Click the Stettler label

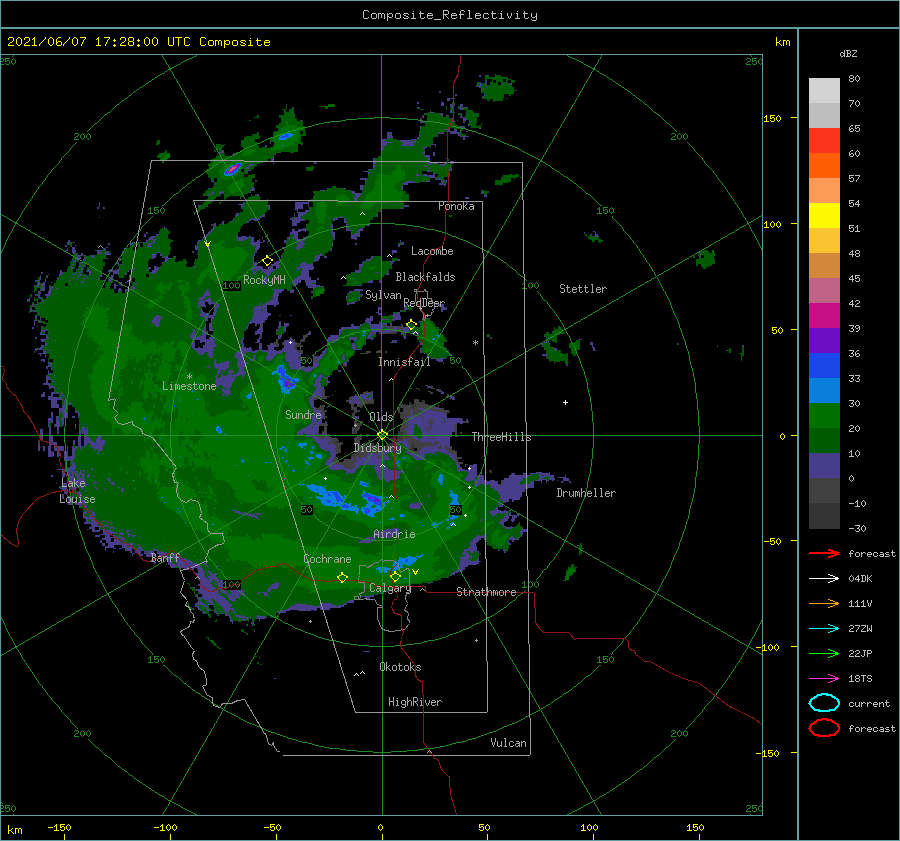click(x=583, y=289)
